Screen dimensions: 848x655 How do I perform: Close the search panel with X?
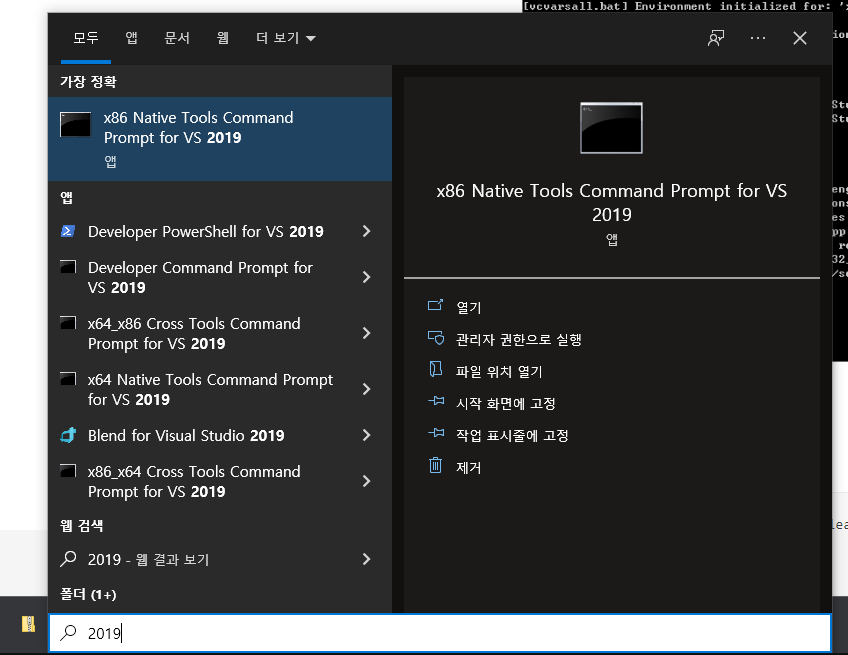pyautogui.click(x=800, y=38)
